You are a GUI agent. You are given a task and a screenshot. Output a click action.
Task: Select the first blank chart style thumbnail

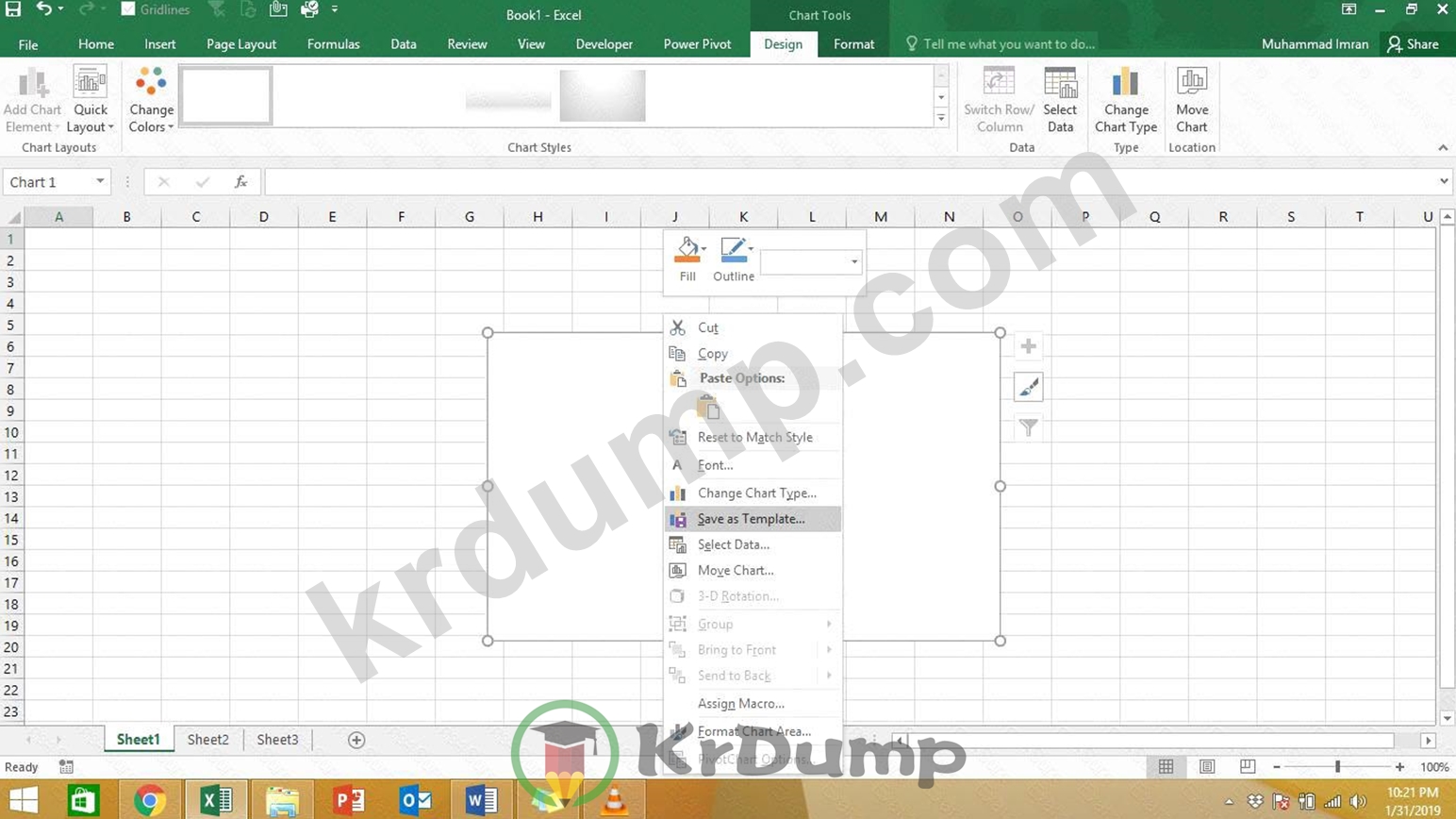(x=226, y=95)
